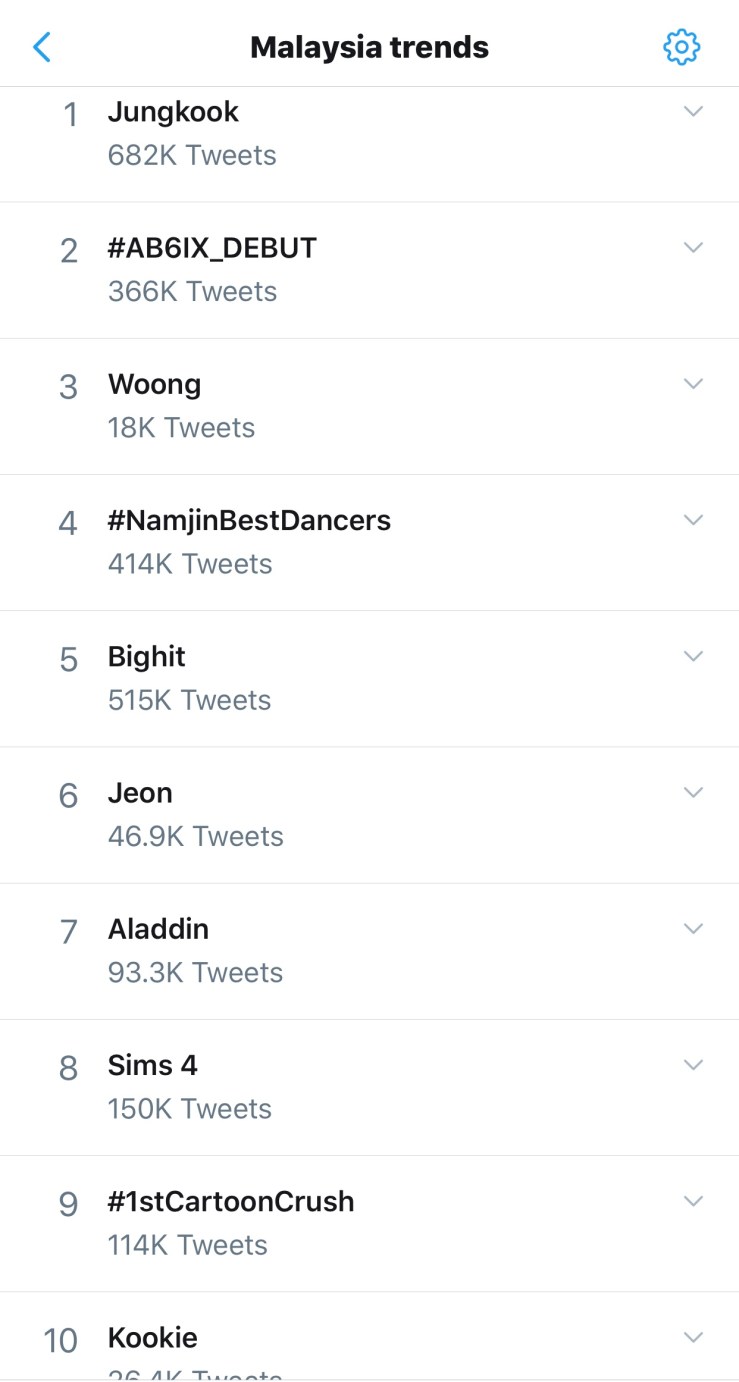Image resolution: width=739 pixels, height=1382 pixels.
Task: Open Bighit trend chevron menu
Action: click(693, 656)
